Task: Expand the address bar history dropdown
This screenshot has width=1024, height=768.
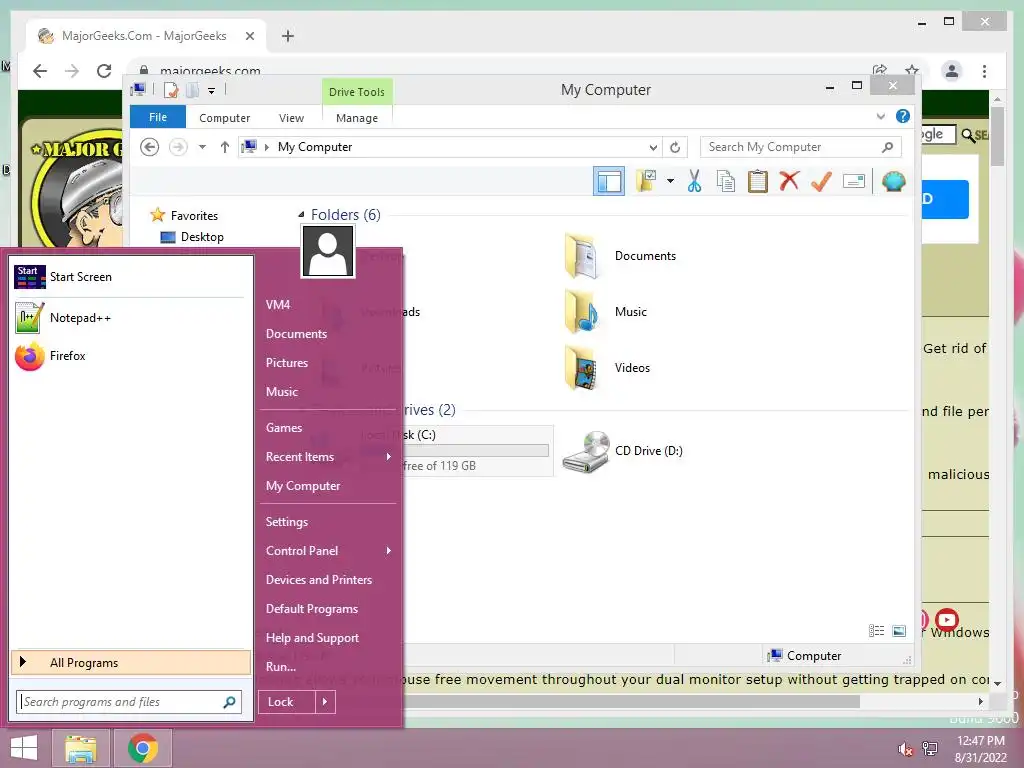Action: tap(652, 148)
